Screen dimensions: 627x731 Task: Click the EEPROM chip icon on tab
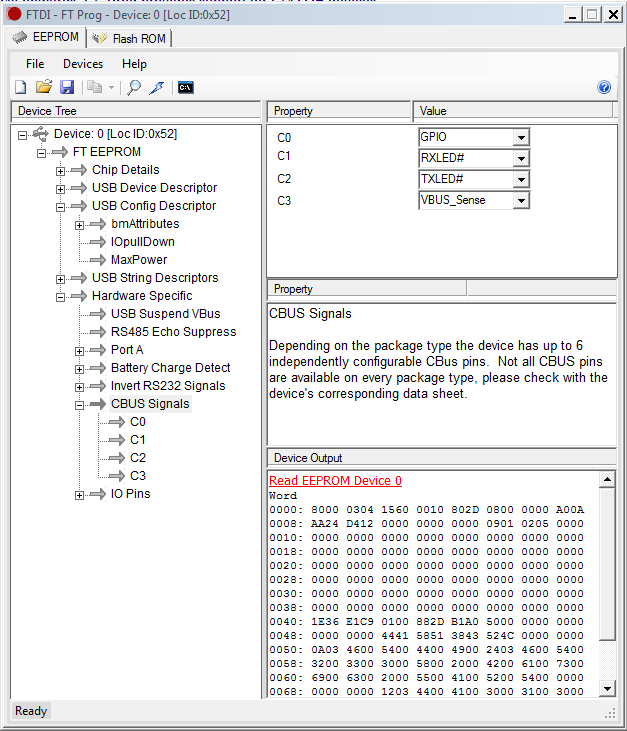pos(20,37)
